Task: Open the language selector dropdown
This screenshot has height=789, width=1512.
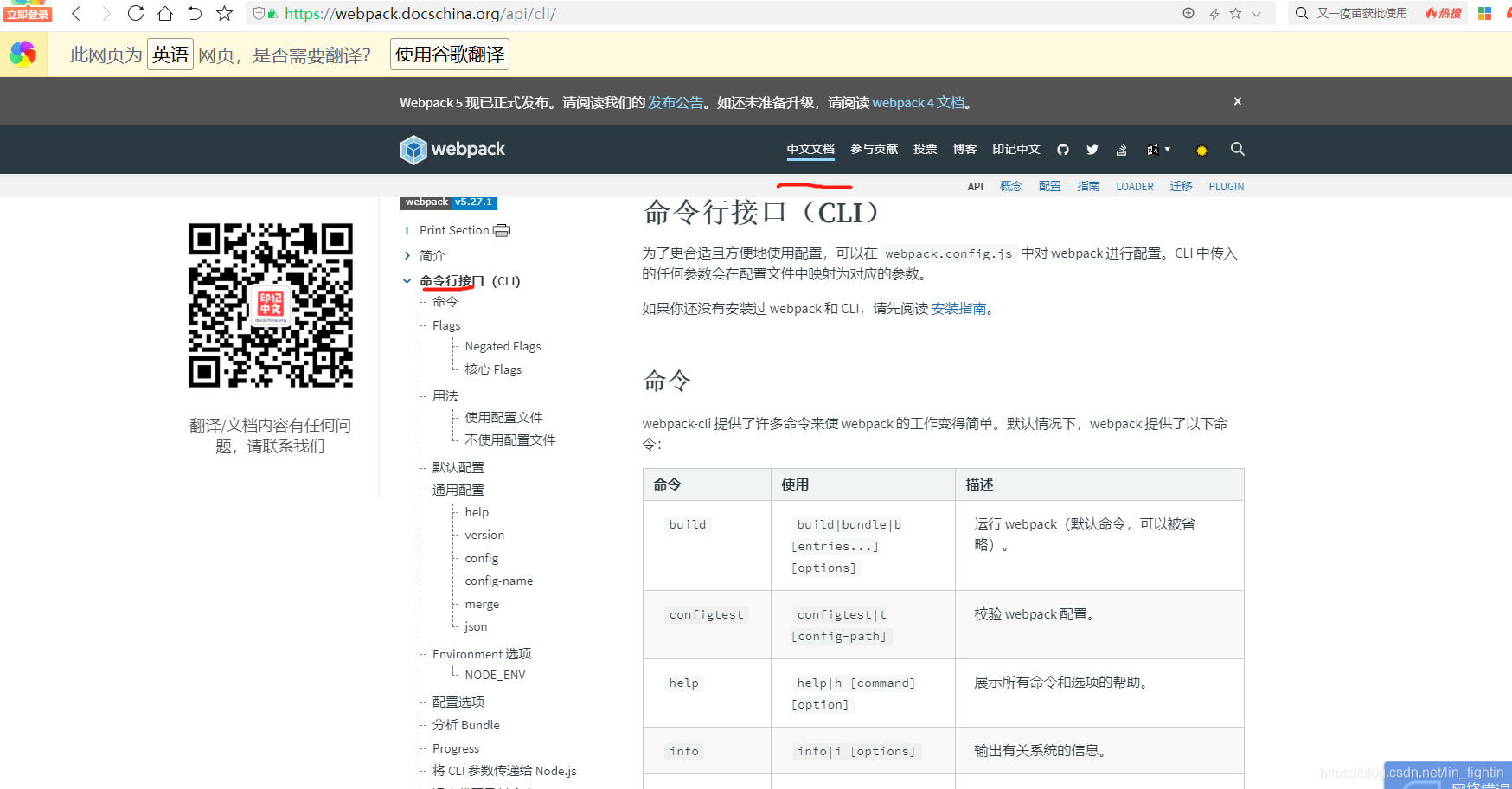Action: click(1157, 149)
